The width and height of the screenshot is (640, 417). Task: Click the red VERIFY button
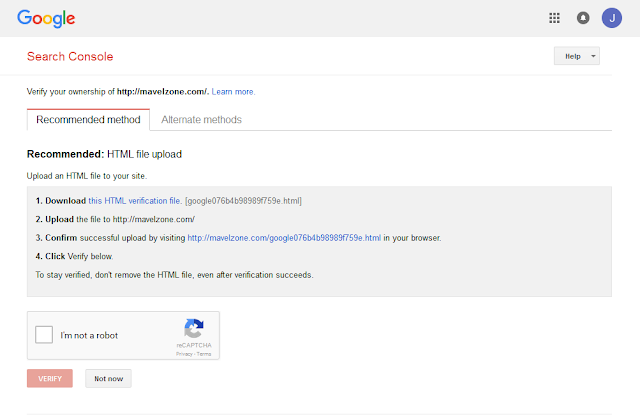(50, 378)
